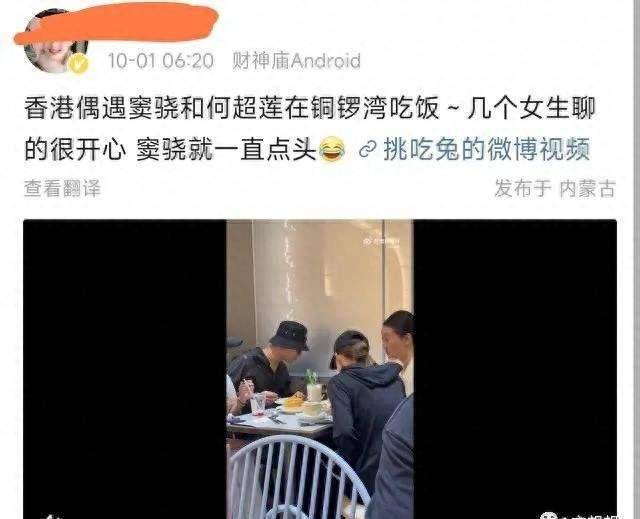Tap the yellow verified badge on avatar
The height and width of the screenshot is (519, 640).
pos(78,64)
